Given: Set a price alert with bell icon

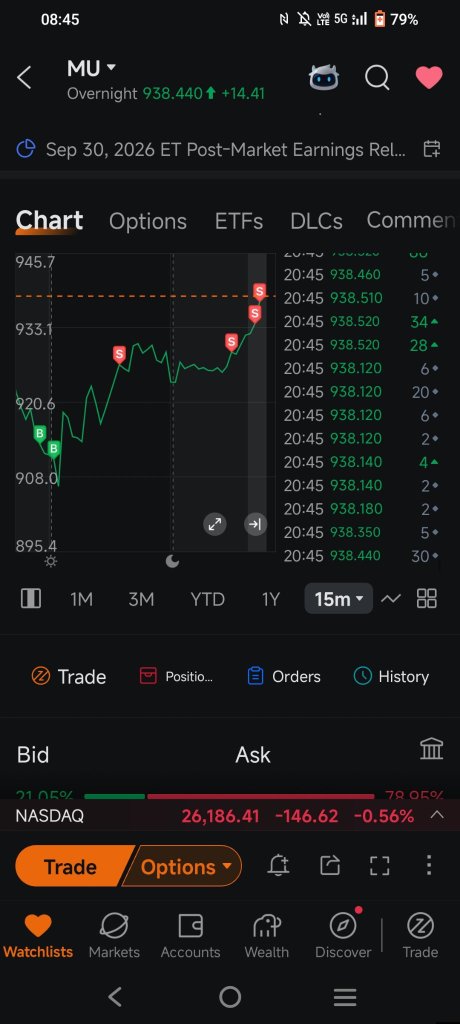Looking at the screenshot, I should (x=279, y=866).
